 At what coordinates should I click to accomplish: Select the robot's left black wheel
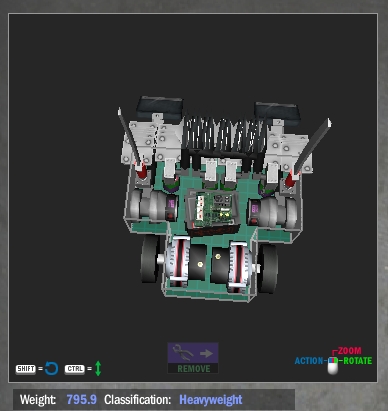click(150, 258)
